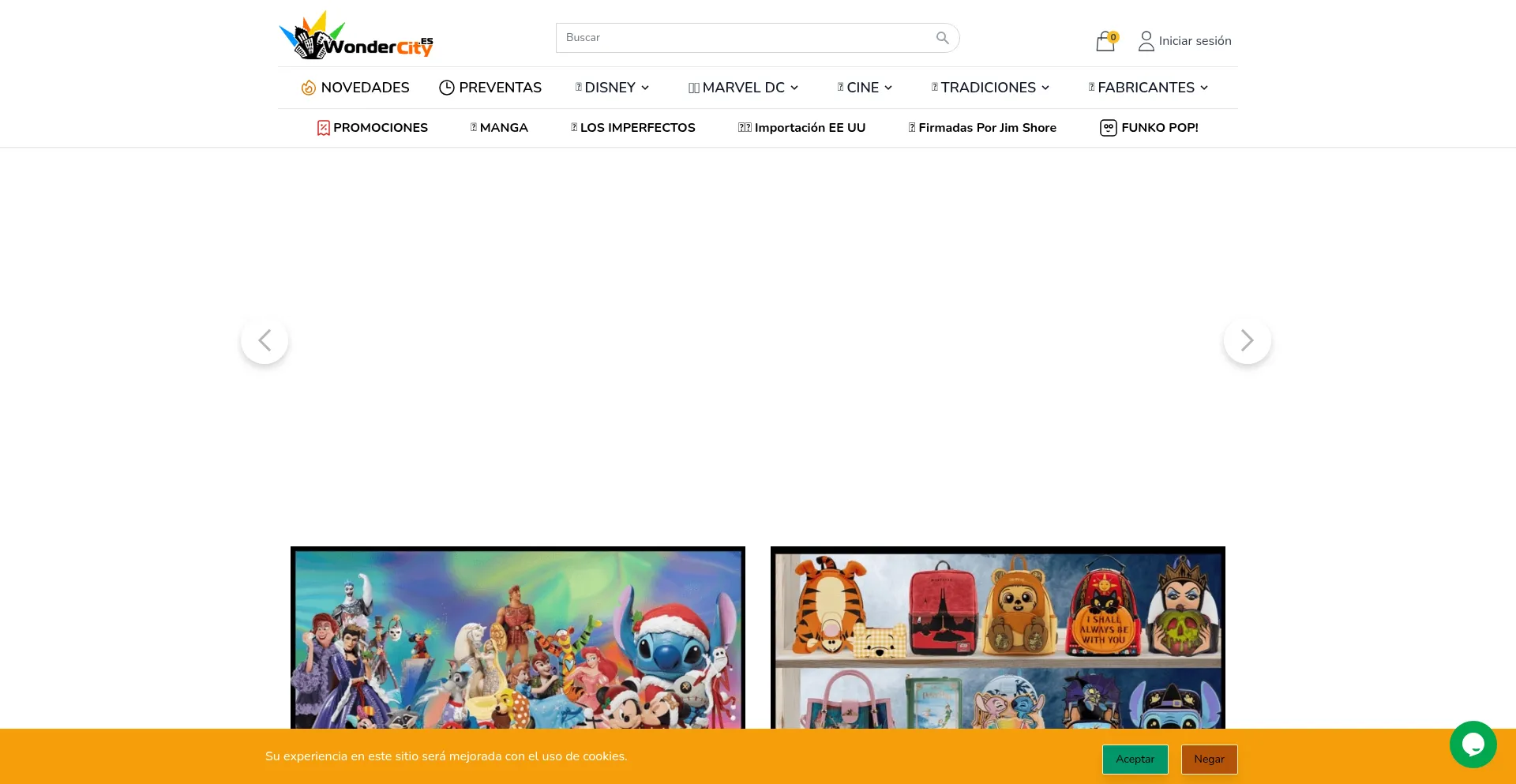Open the Loungefly backpacks banner image

[x=998, y=637]
